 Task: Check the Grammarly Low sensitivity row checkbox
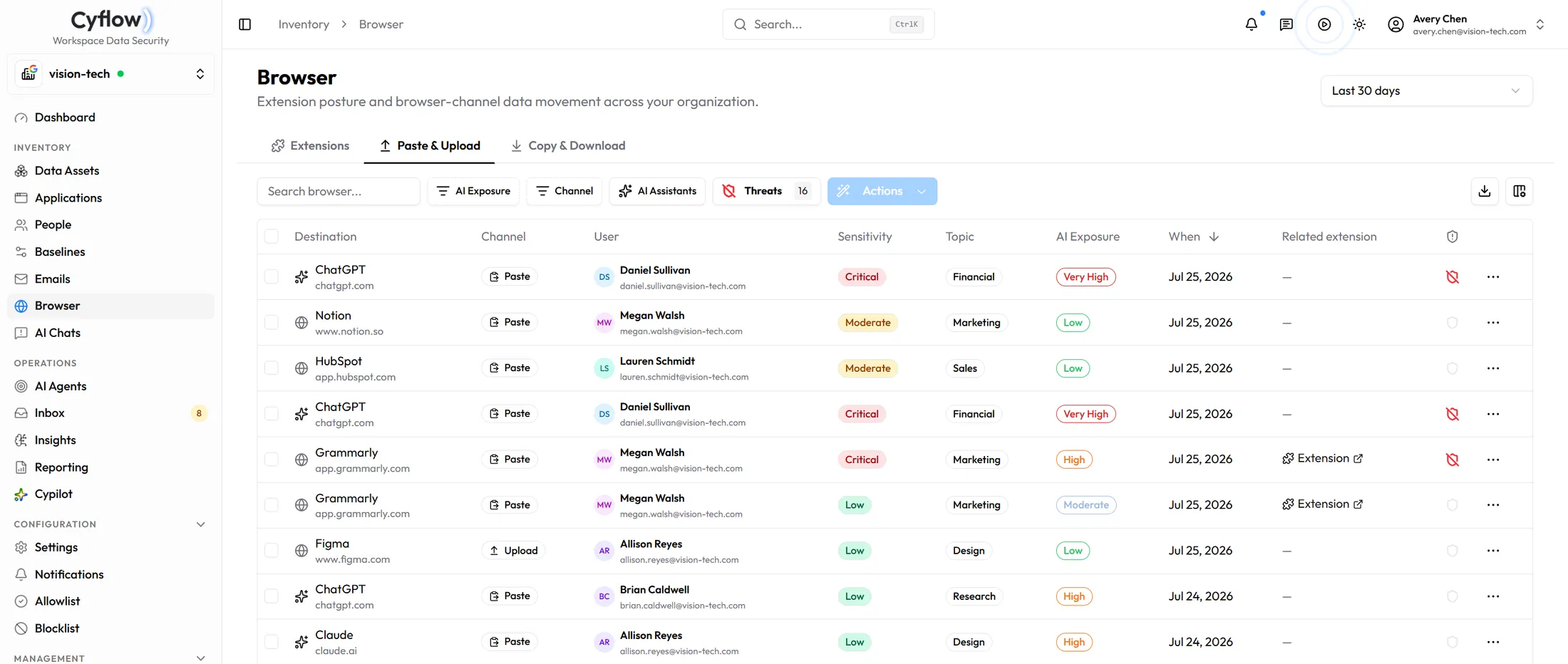[272, 504]
